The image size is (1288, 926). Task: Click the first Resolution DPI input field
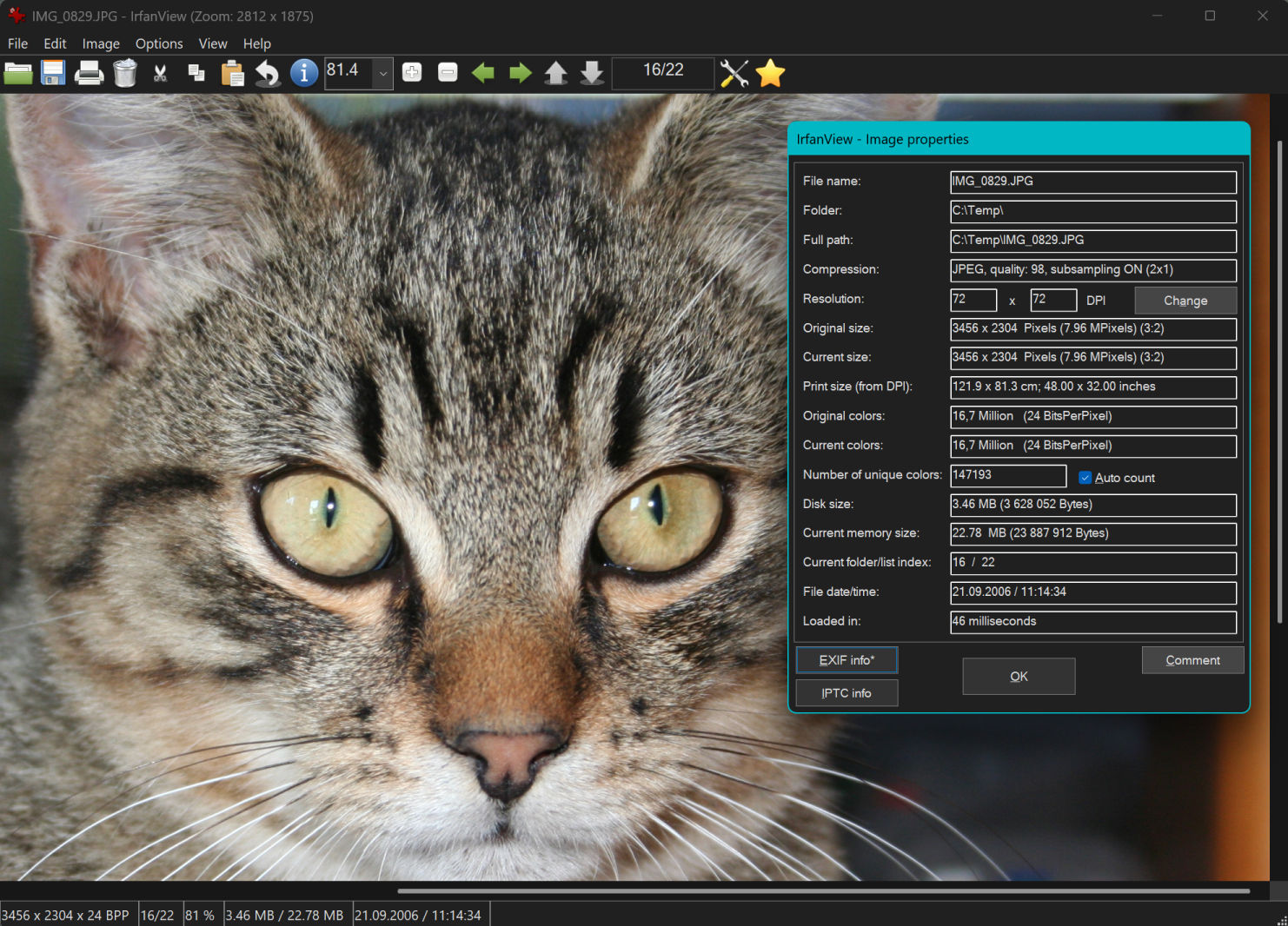pyautogui.click(x=973, y=300)
